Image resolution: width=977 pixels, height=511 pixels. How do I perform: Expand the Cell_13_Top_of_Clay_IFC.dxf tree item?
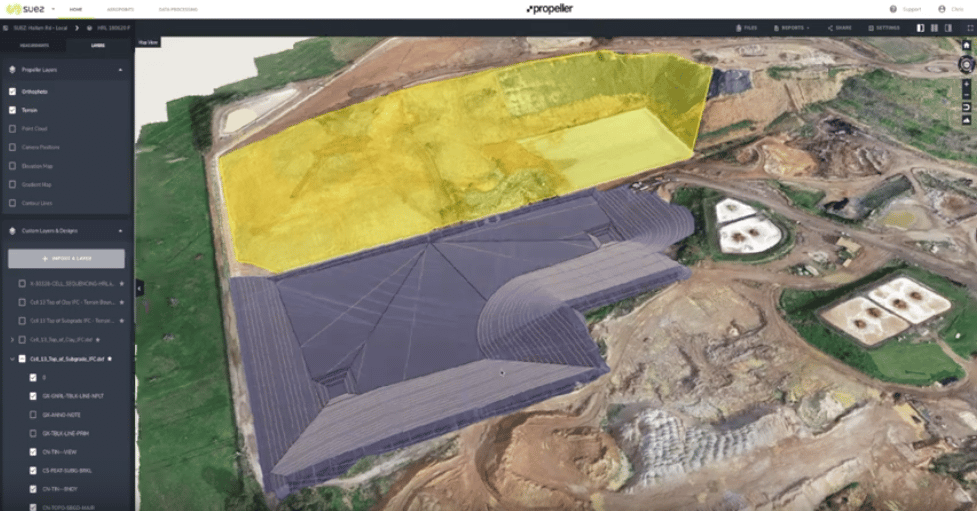tap(11, 340)
